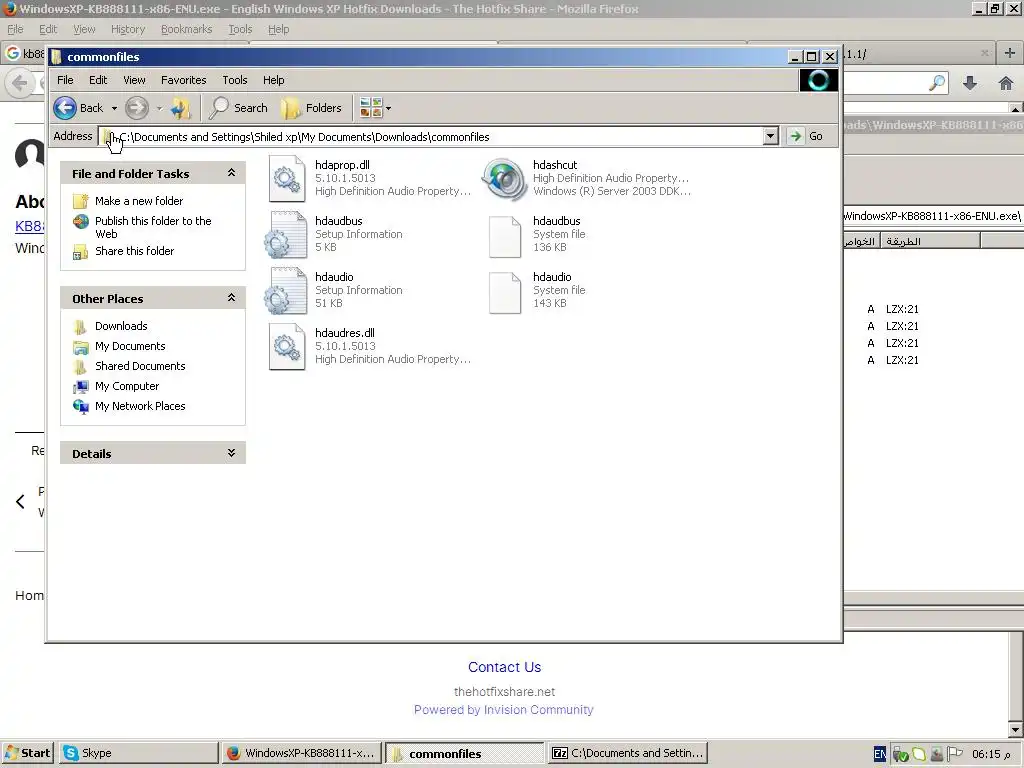Click Share this folder

(135, 251)
